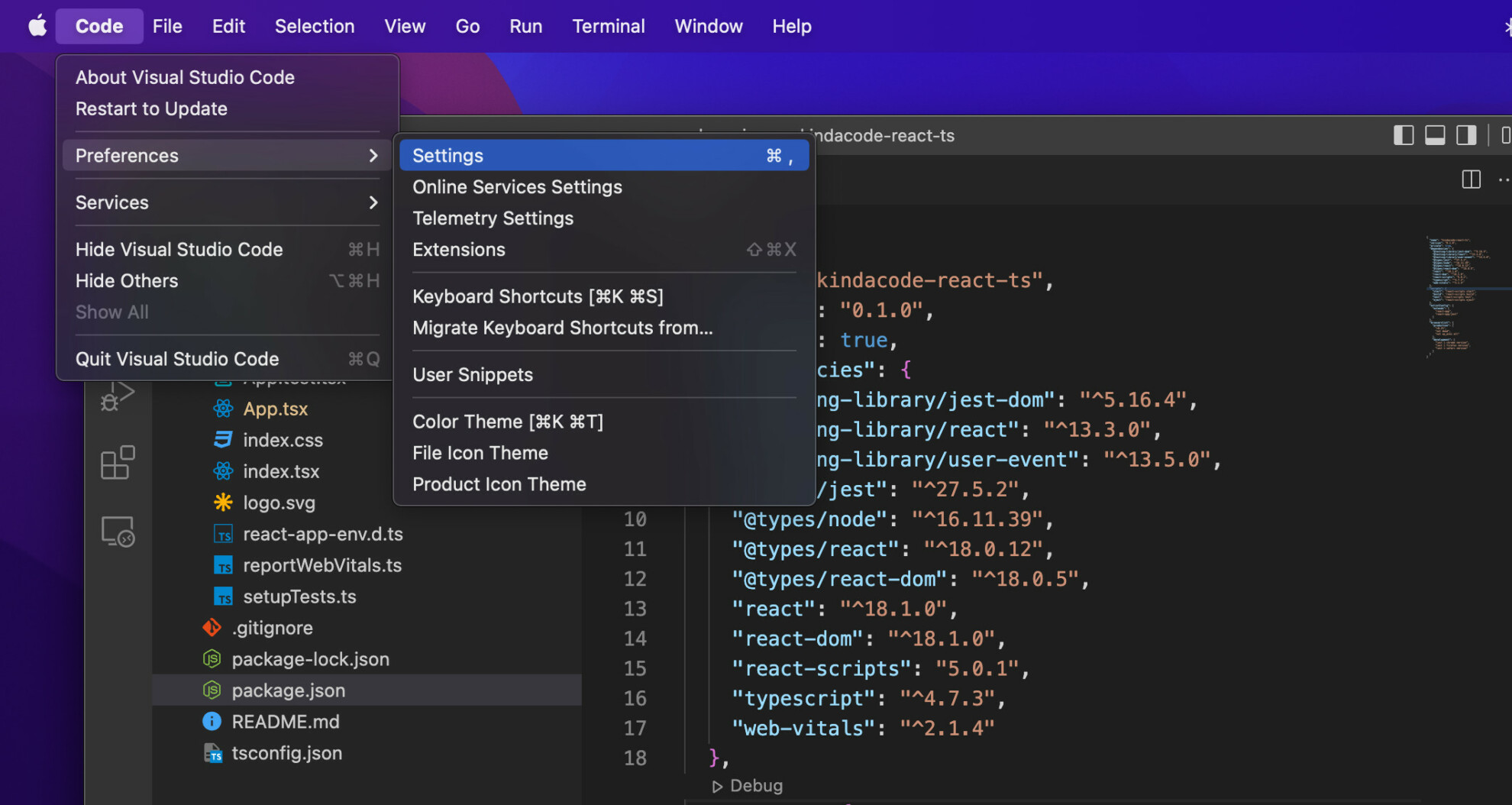1512x805 pixels.
Task: Choose Hide Visual Studio Code
Action: (228, 249)
